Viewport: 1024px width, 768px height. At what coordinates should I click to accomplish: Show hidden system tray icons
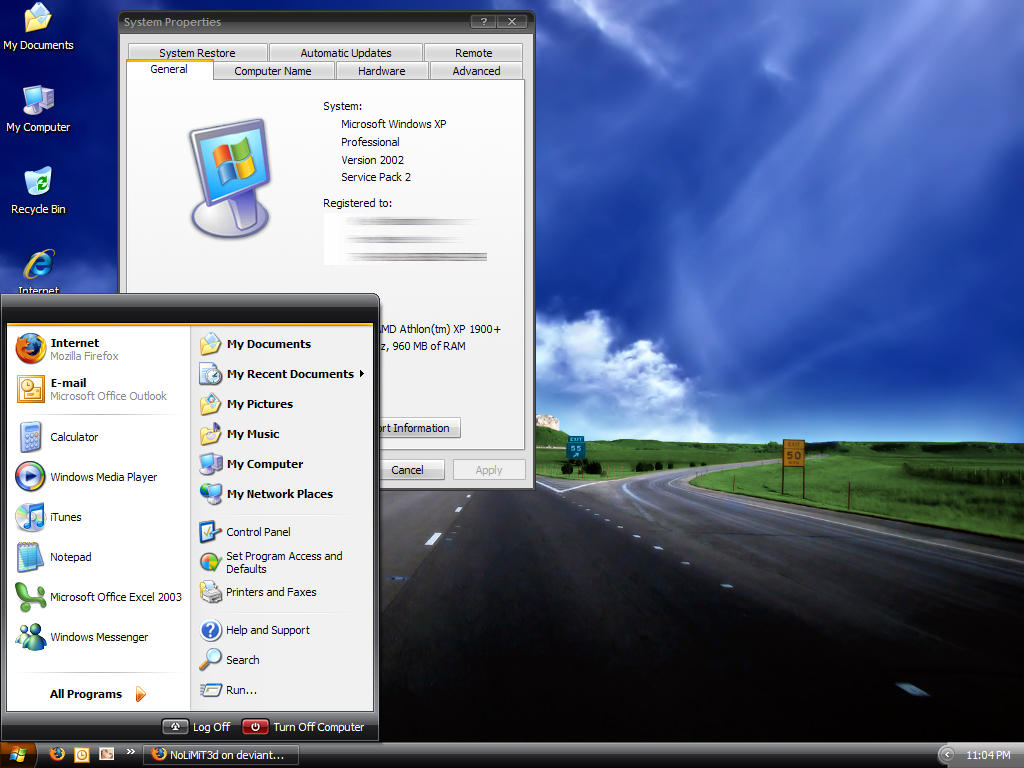946,755
